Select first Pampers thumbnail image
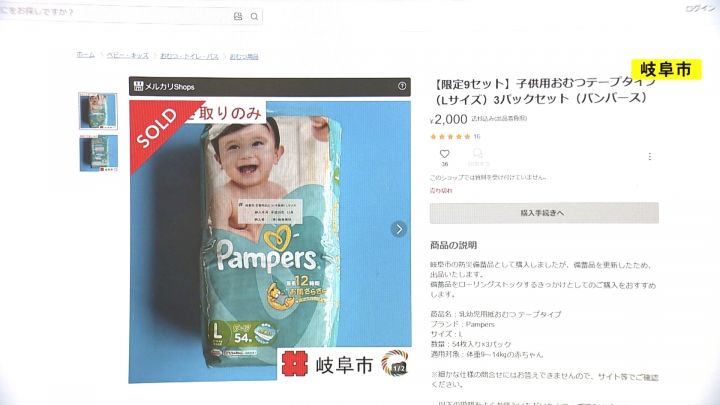This screenshot has height=405, width=720. click(x=98, y=111)
